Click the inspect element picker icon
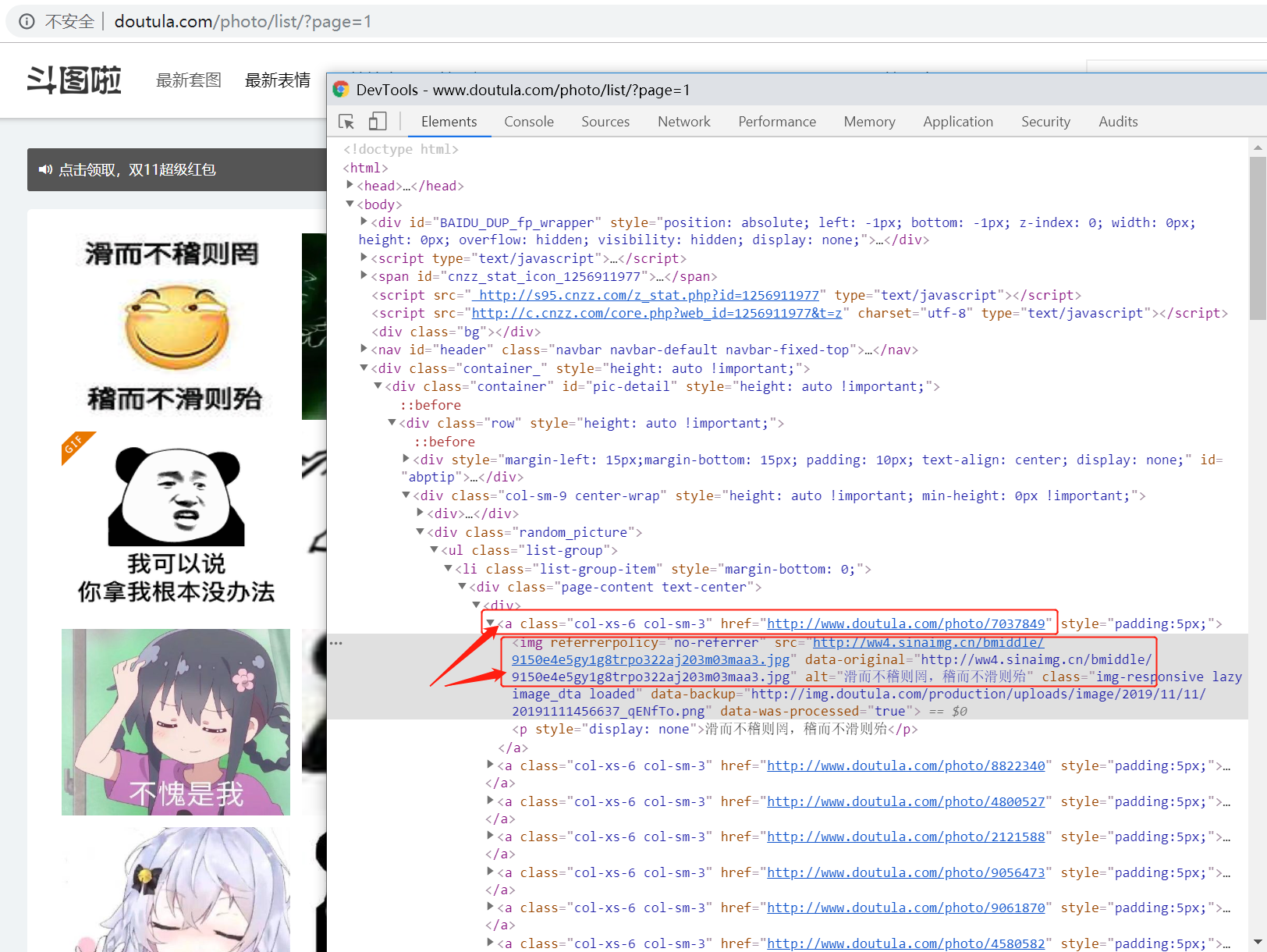Viewport: 1267px width, 952px height. coord(346,122)
